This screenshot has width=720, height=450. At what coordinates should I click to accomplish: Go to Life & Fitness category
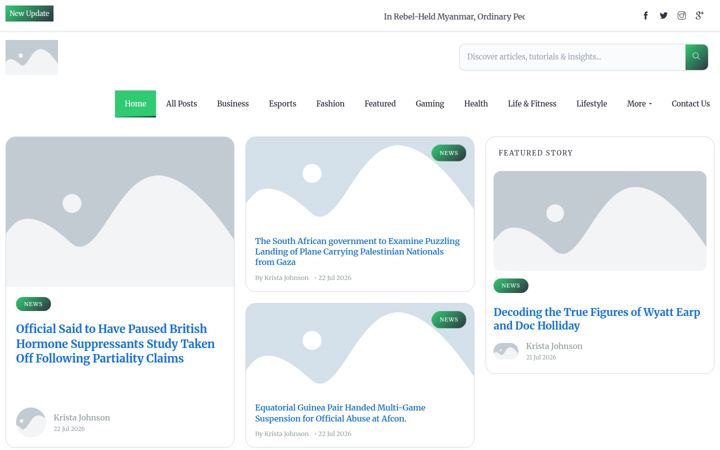(x=532, y=104)
